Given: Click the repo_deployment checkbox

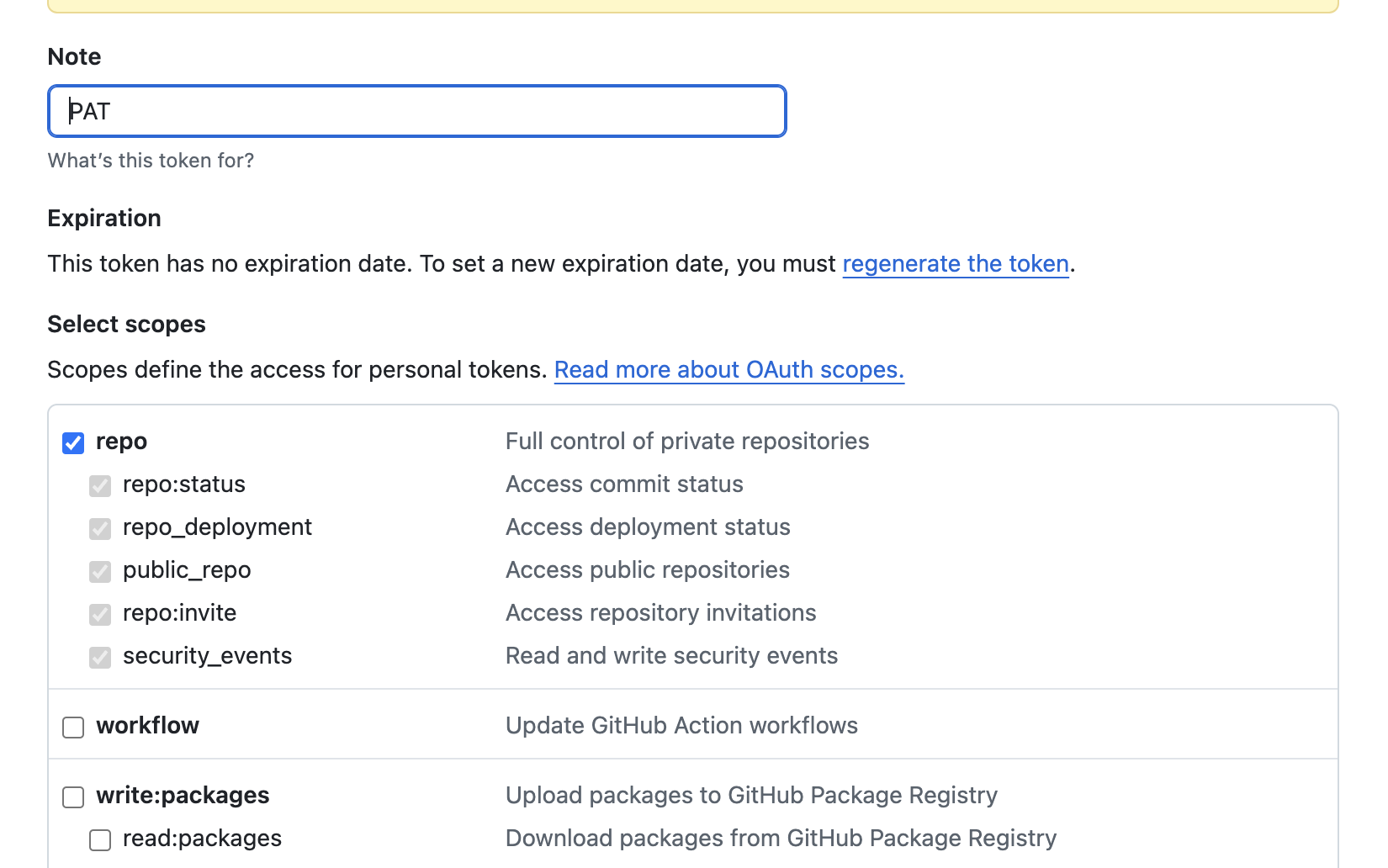Looking at the screenshot, I should click(x=100, y=529).
